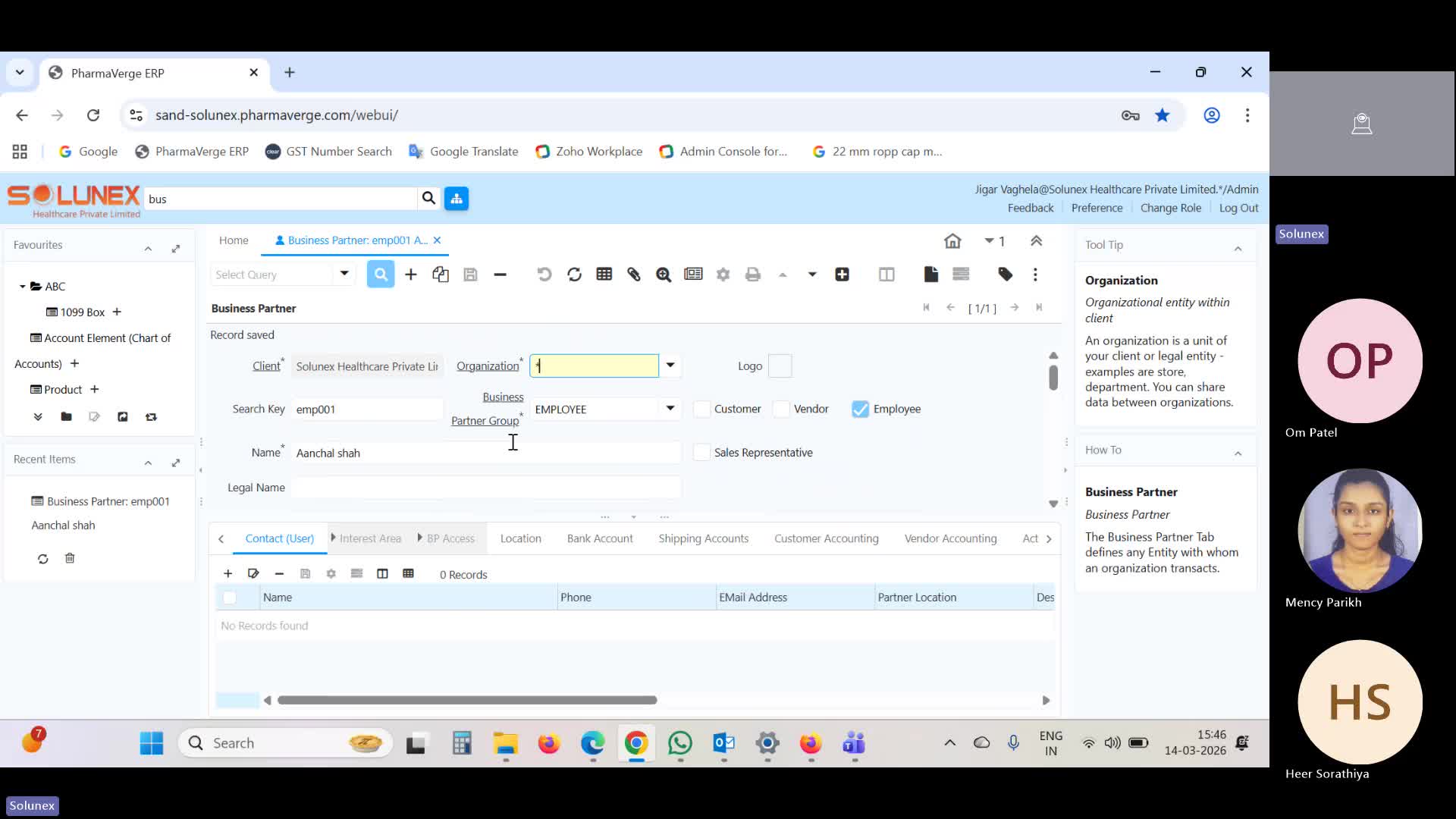Check the Customer checkbox

(701, 409)
